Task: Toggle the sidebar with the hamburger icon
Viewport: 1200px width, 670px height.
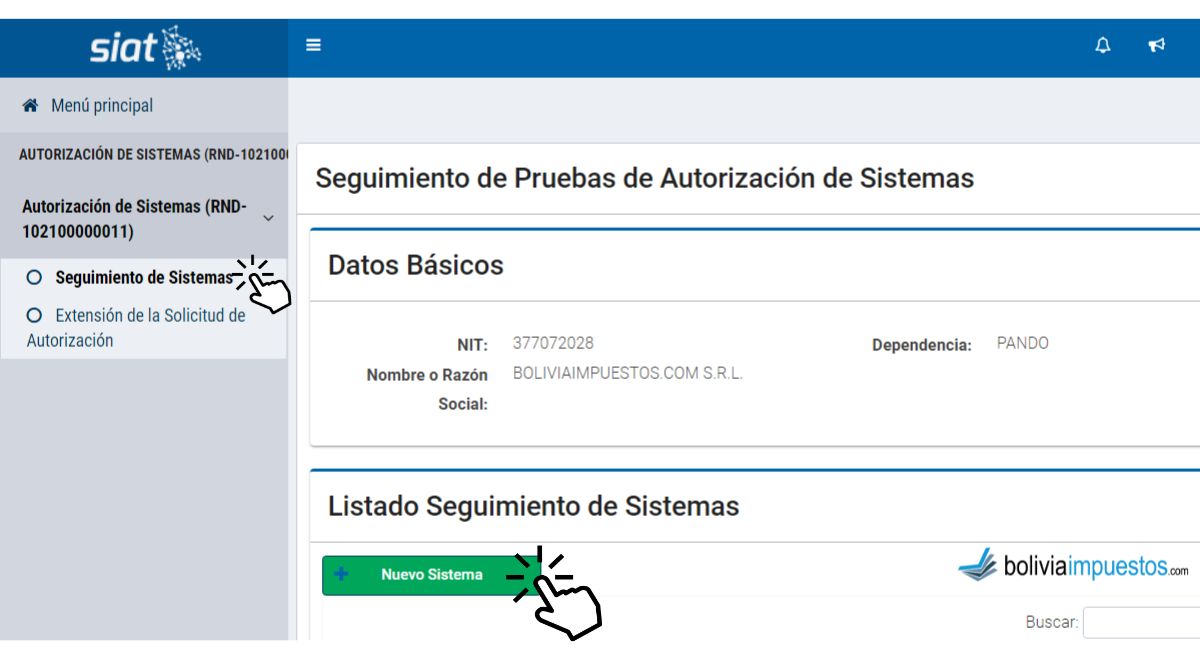Action: 313,45
